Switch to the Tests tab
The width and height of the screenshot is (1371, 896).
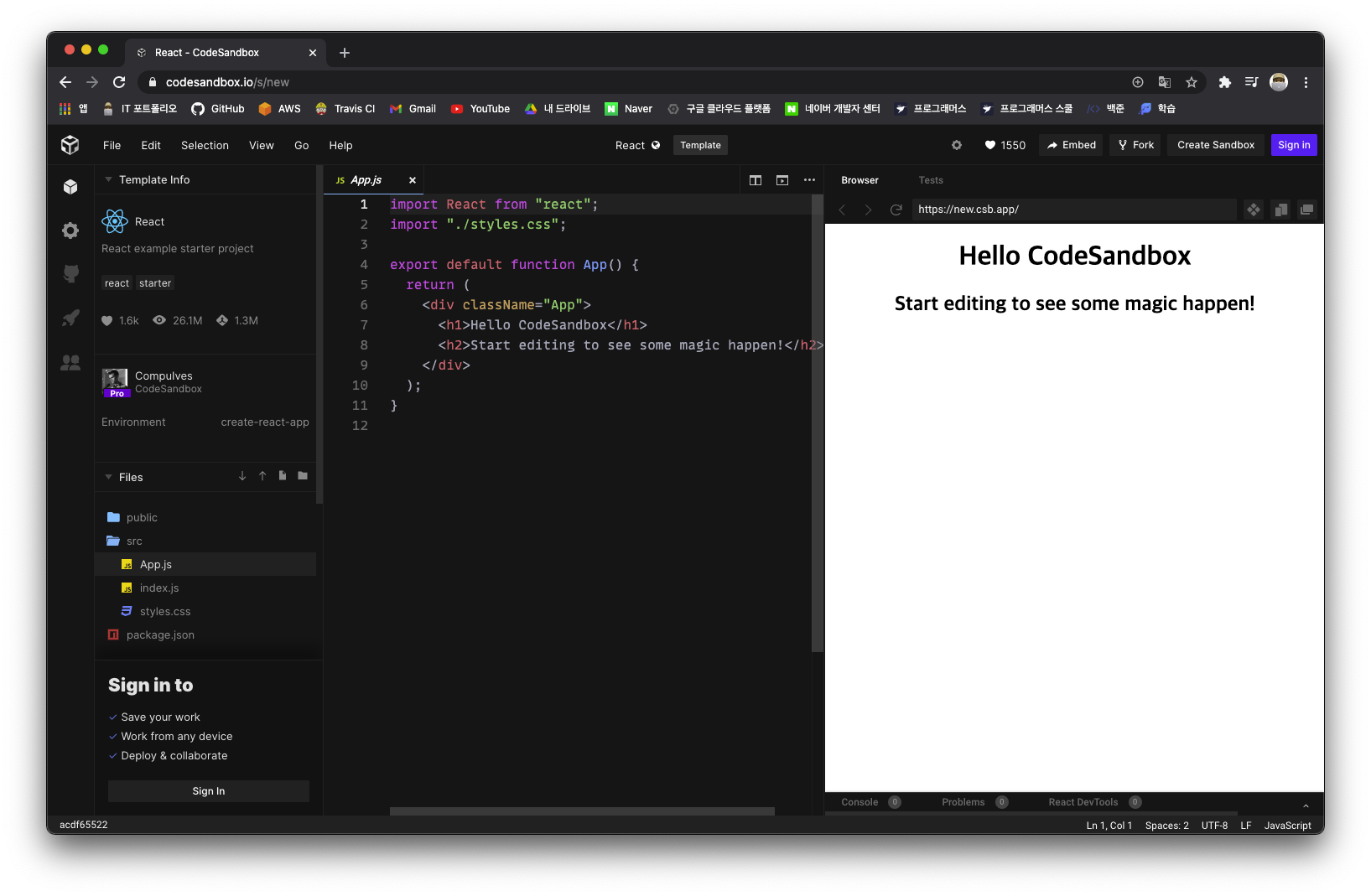coord(931,180)
